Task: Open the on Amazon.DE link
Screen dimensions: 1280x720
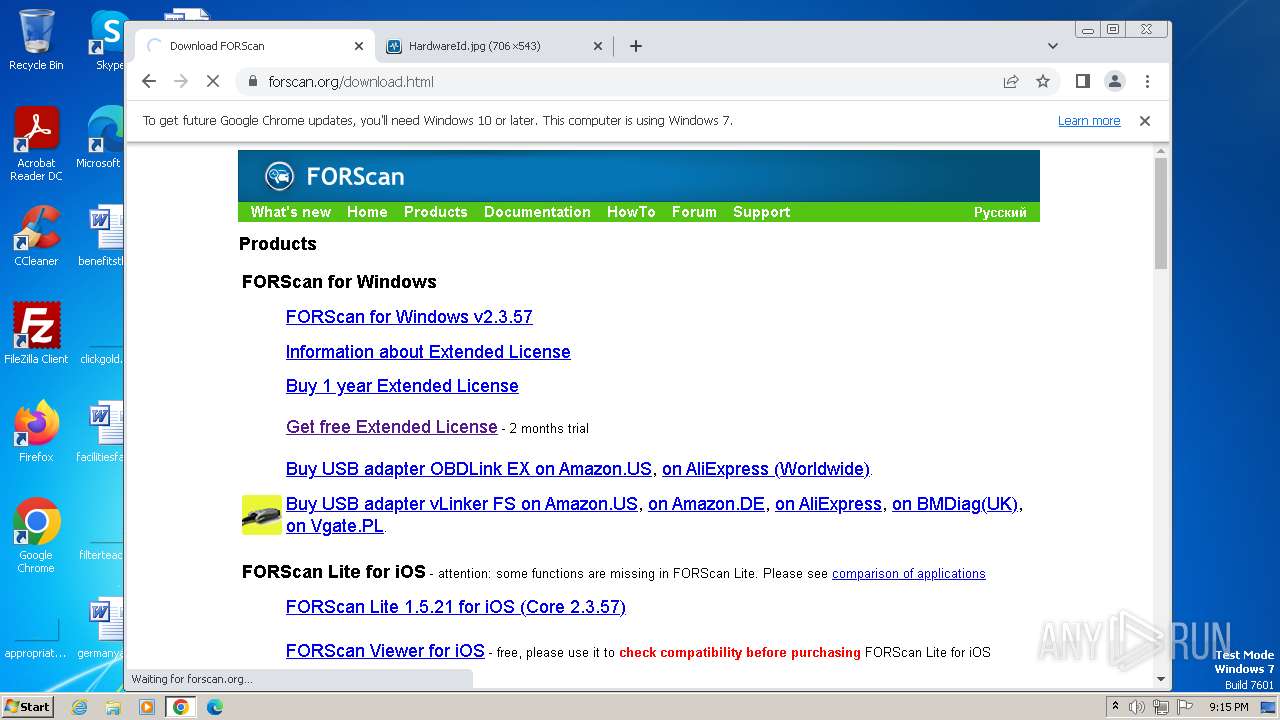Action: point(706,504)
